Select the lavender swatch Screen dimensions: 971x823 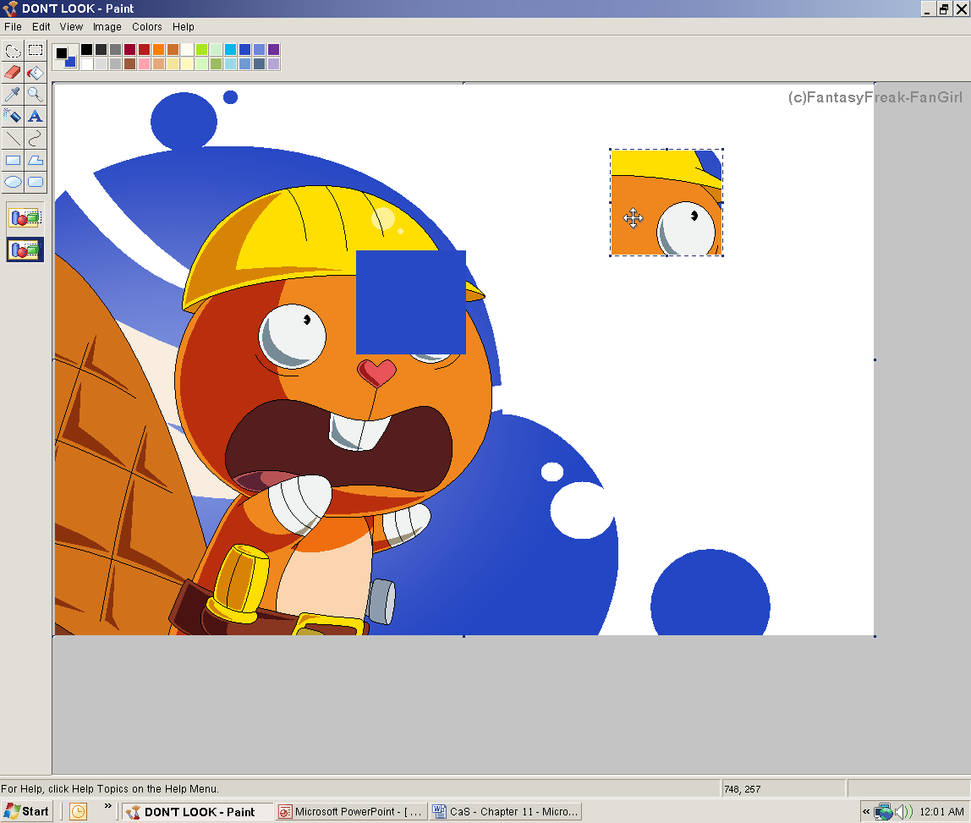(x=274, y=63)
